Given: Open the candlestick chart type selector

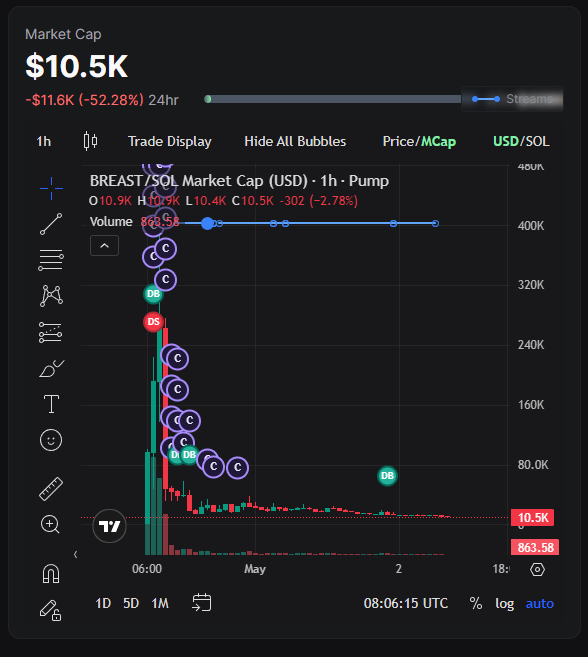Looking at the screenshot, I should pyautogui.click(x=90, y=141).
